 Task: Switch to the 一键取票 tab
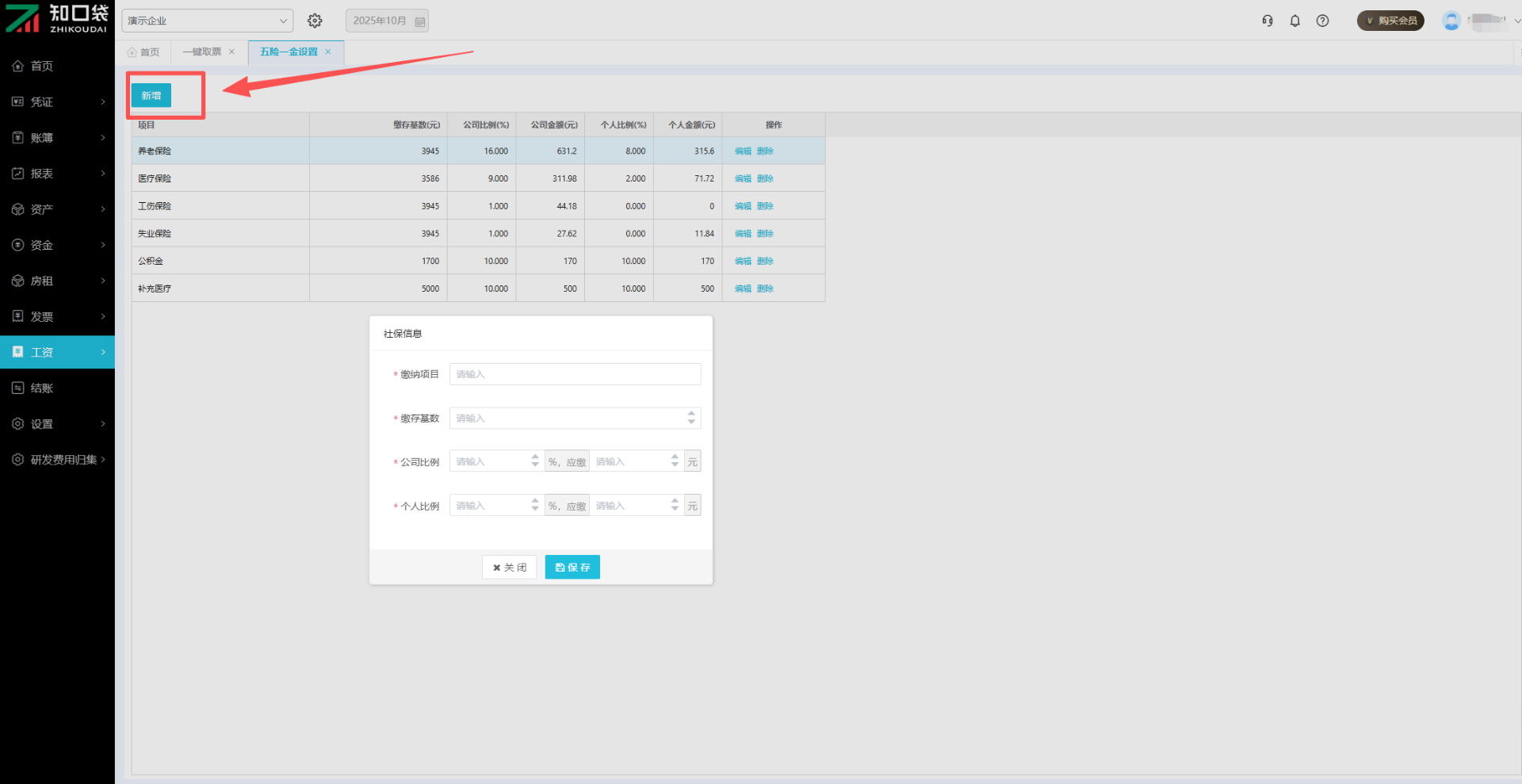coord(201,52)
